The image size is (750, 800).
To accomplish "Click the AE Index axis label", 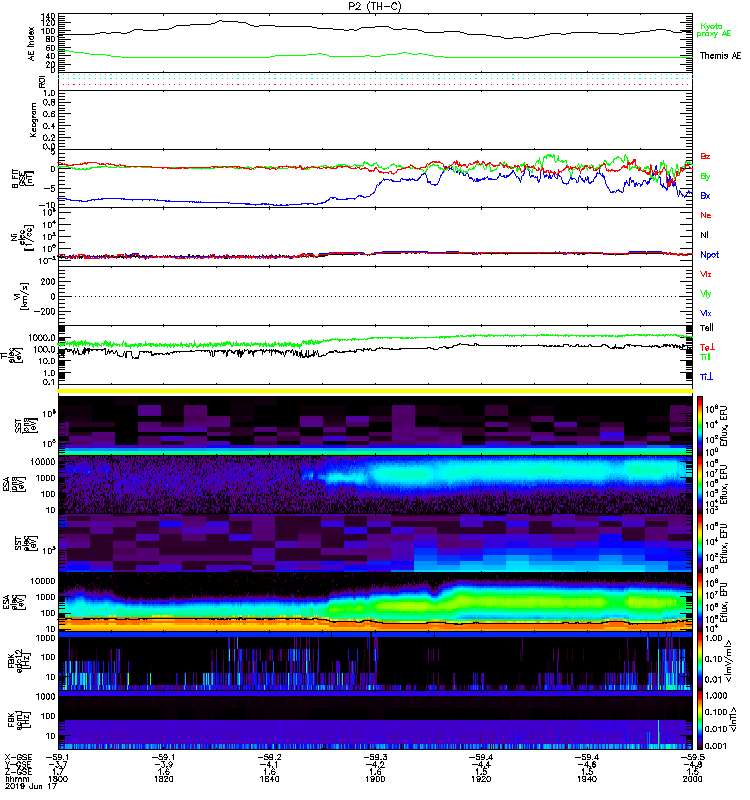I will (x=32, y=44).
